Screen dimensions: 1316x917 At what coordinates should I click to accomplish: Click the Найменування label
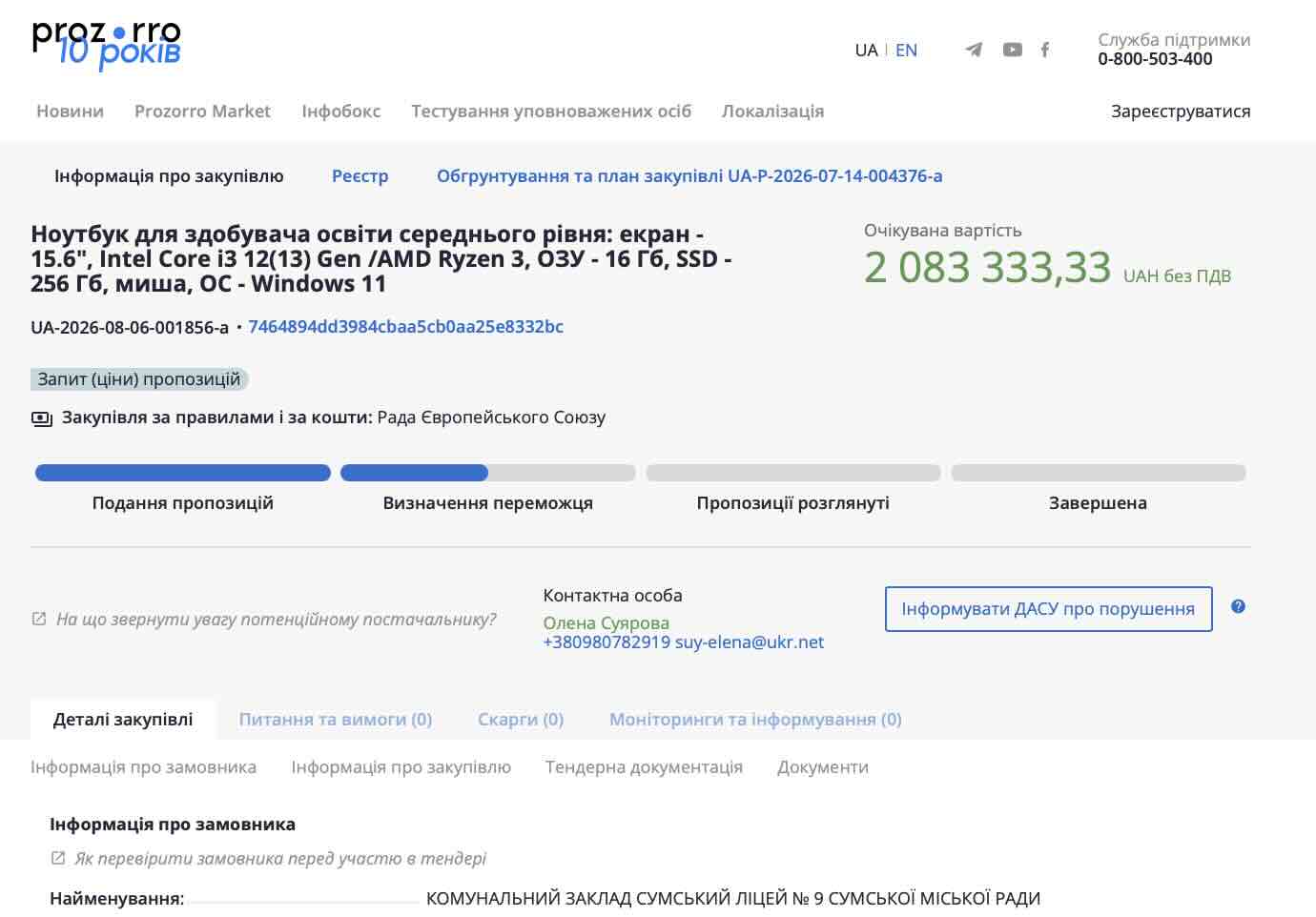tap(117, 898)
